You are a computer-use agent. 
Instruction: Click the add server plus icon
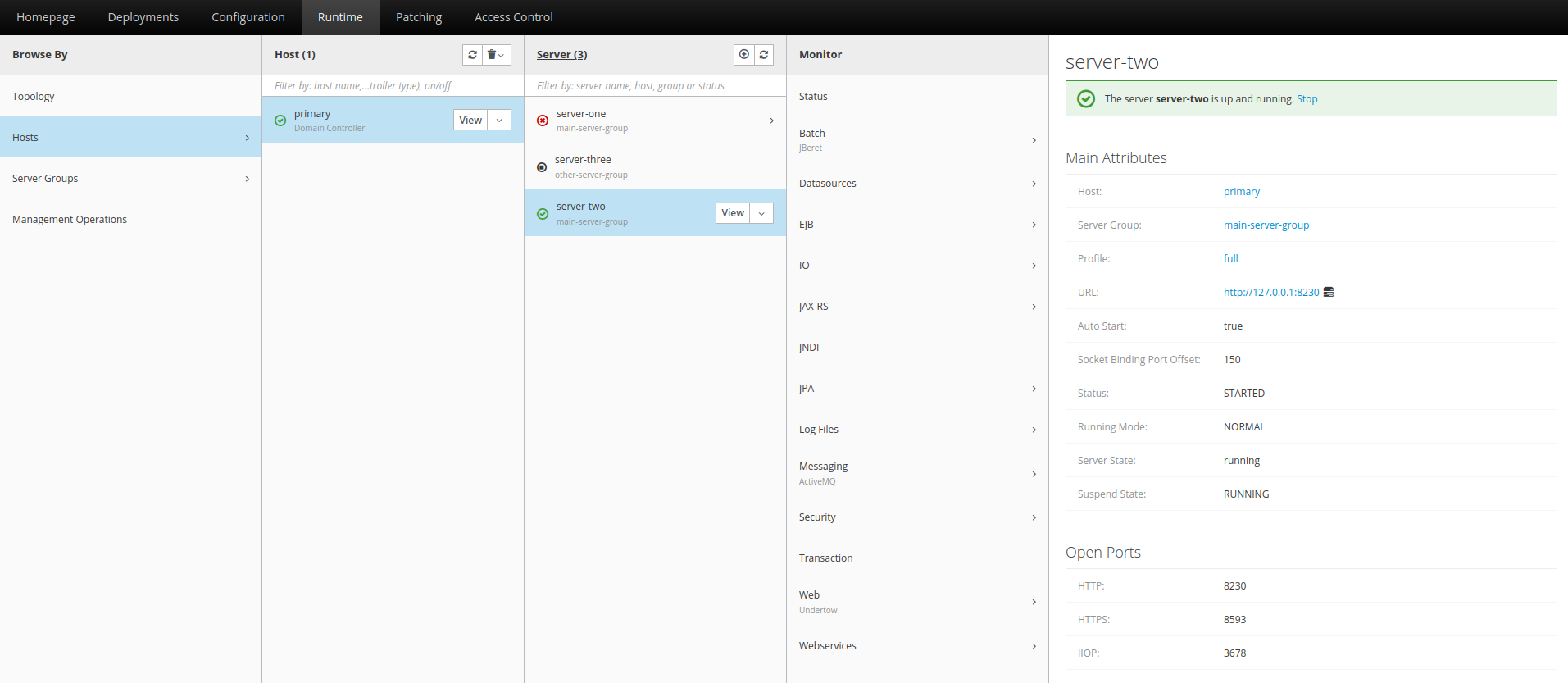(x=743, y=55)
